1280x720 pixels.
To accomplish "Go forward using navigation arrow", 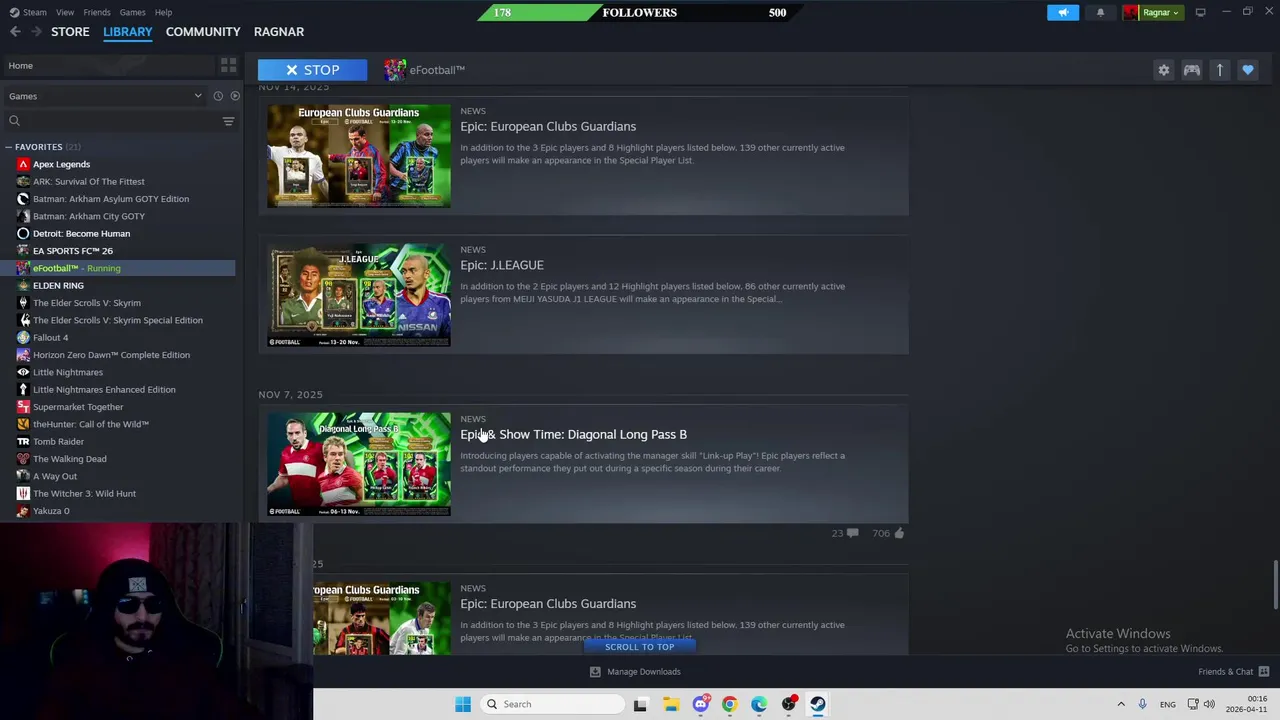I will [x=36, y=32].
